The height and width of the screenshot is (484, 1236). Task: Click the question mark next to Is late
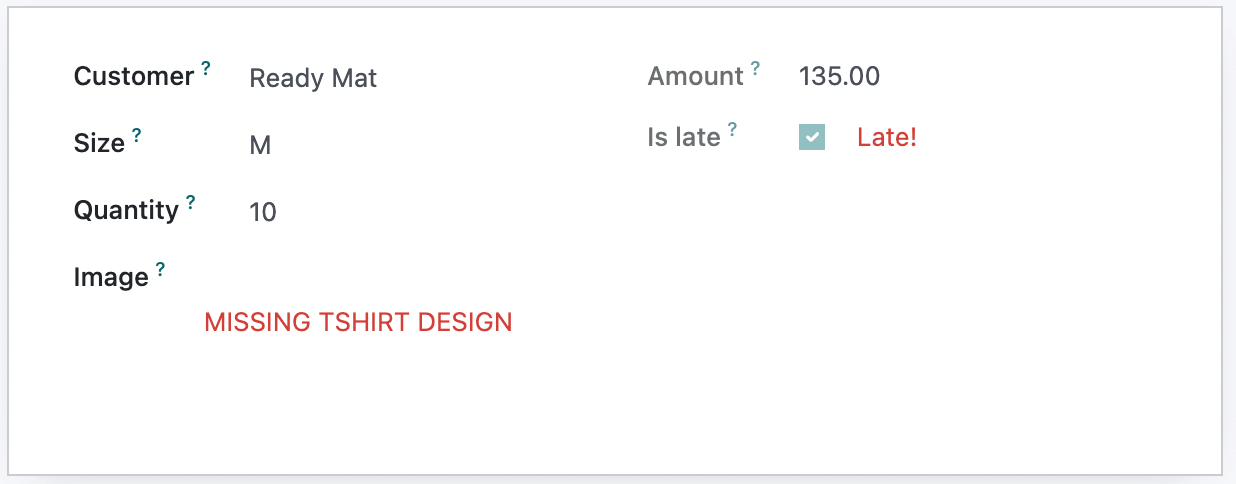pos(732,129)
